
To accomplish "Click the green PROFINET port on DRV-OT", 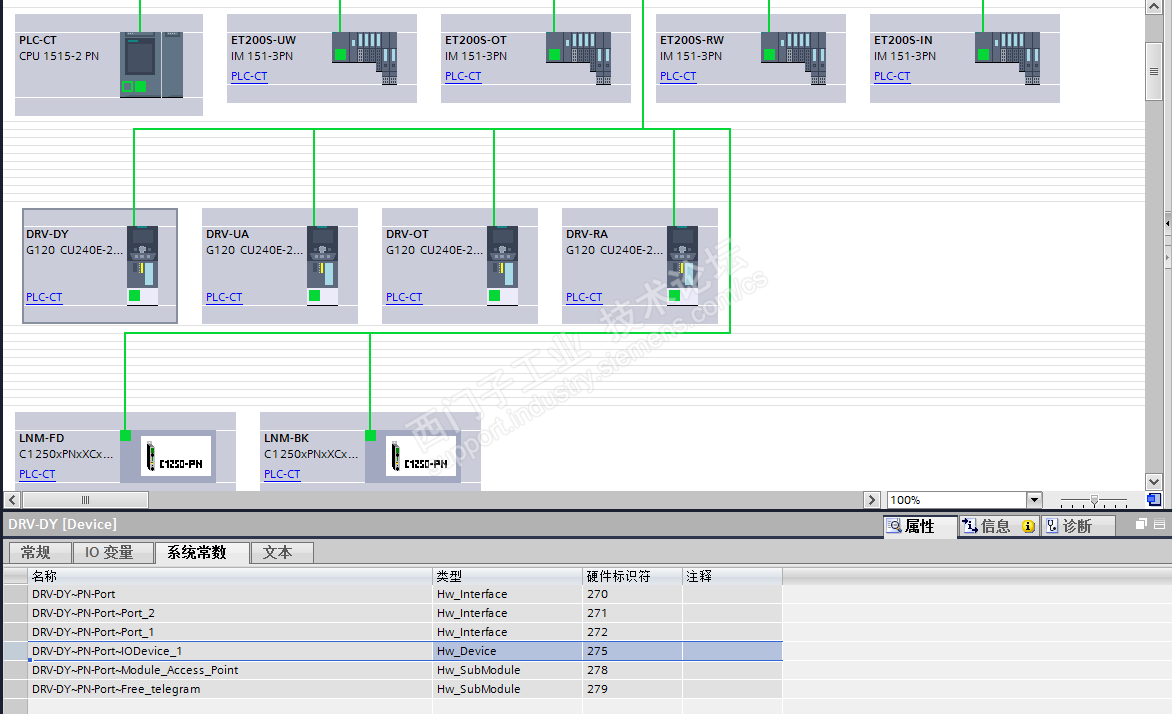I will [494, 295].
